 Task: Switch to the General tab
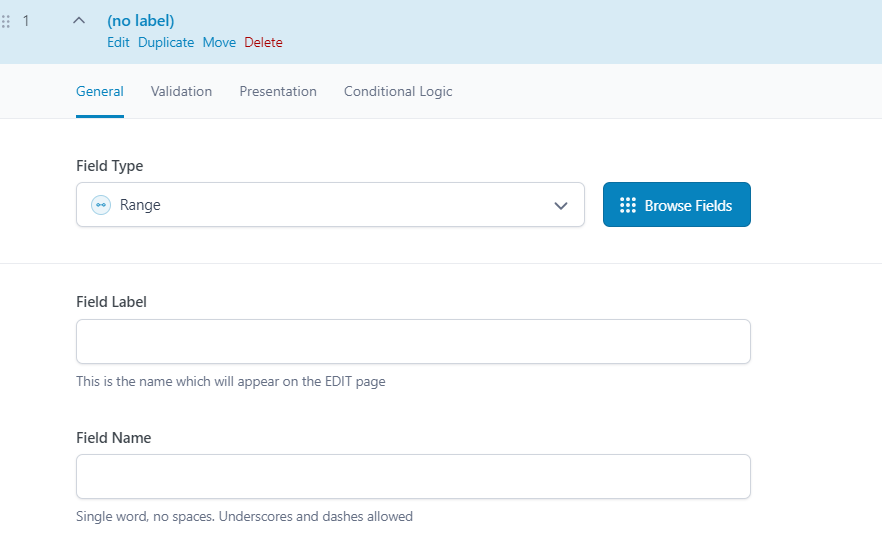[x=100, y=91]
